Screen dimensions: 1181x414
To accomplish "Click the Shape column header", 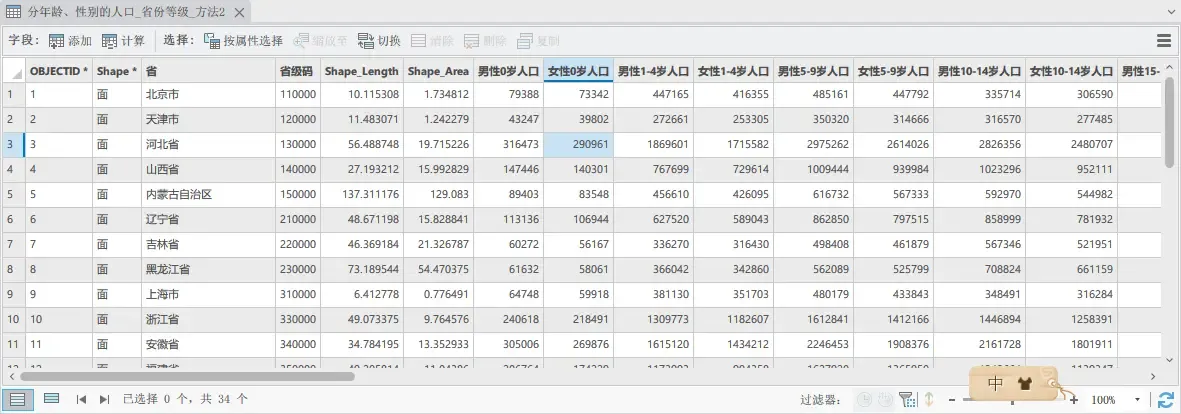I will (x=117, y=72).
